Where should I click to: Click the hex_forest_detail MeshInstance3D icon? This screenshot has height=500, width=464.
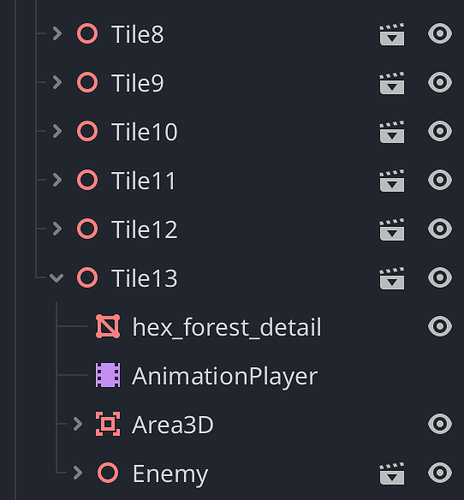108,326
